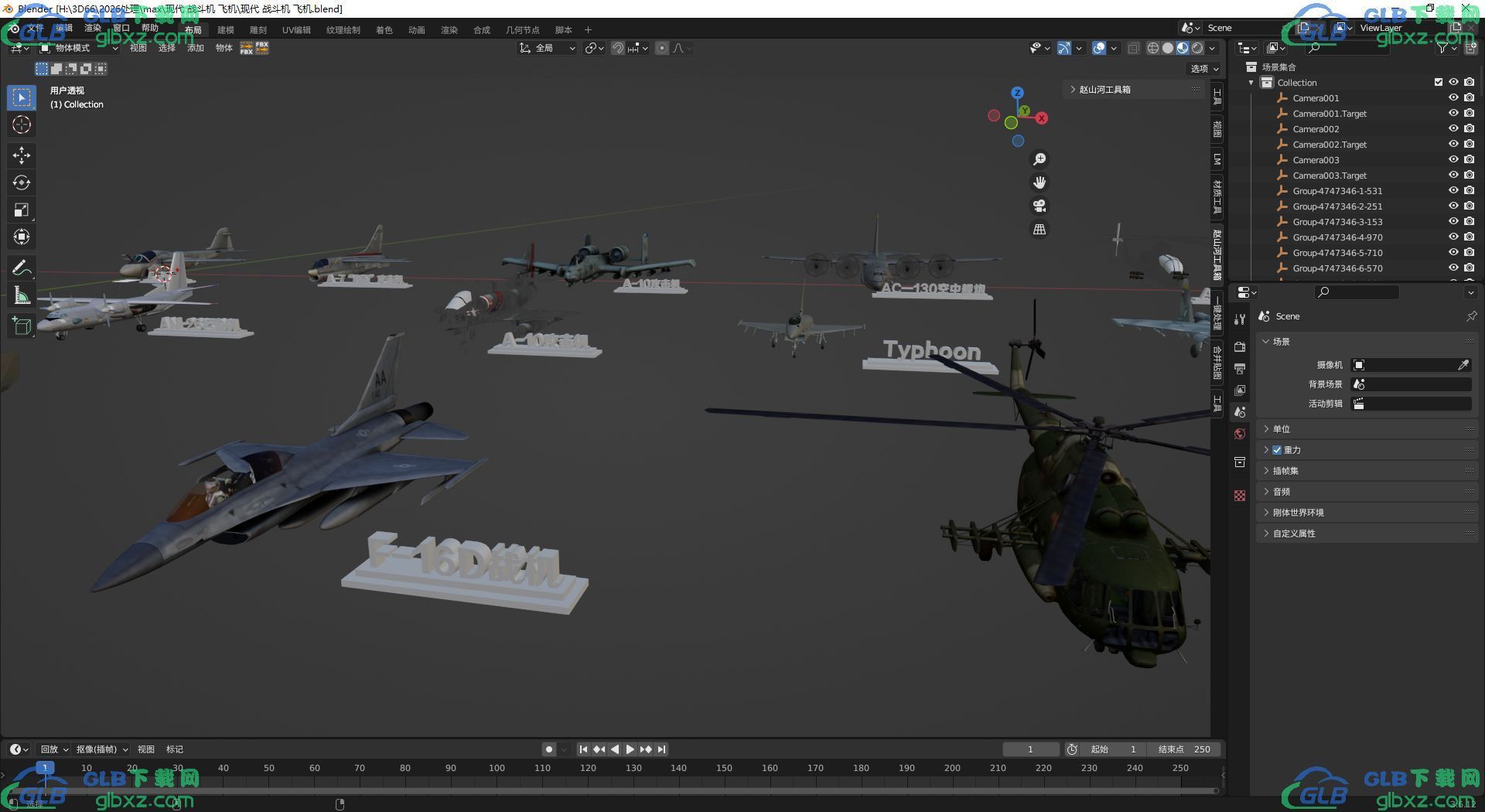Viewport: 1485px width, 812px height.
Task: Activate the combined Transform tool
Action: coord(22,237)
